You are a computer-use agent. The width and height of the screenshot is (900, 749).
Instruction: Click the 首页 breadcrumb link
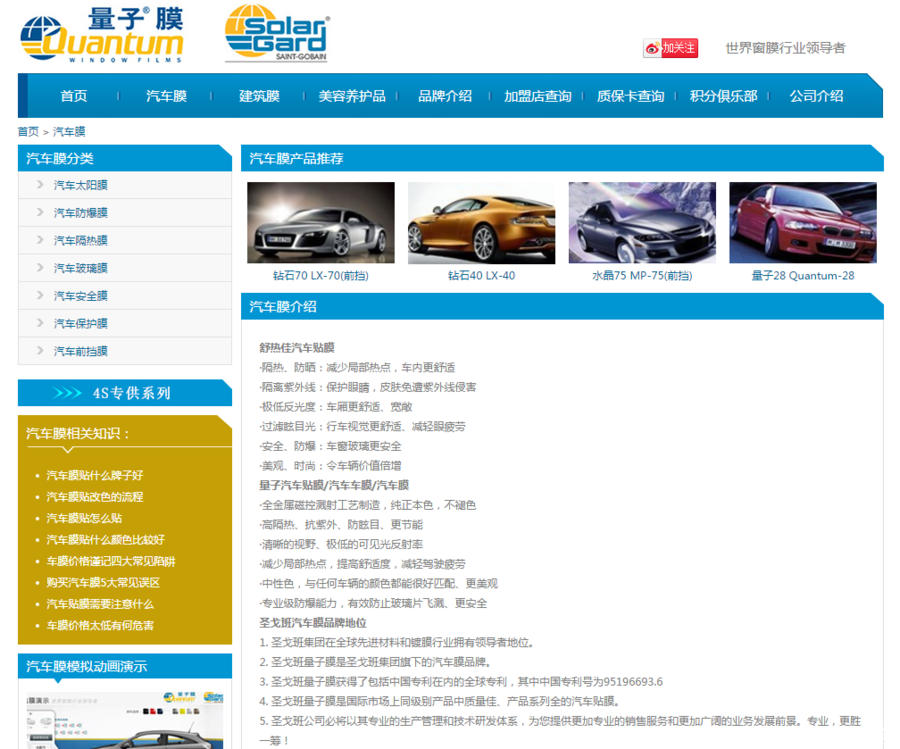(x=28, y=131)
